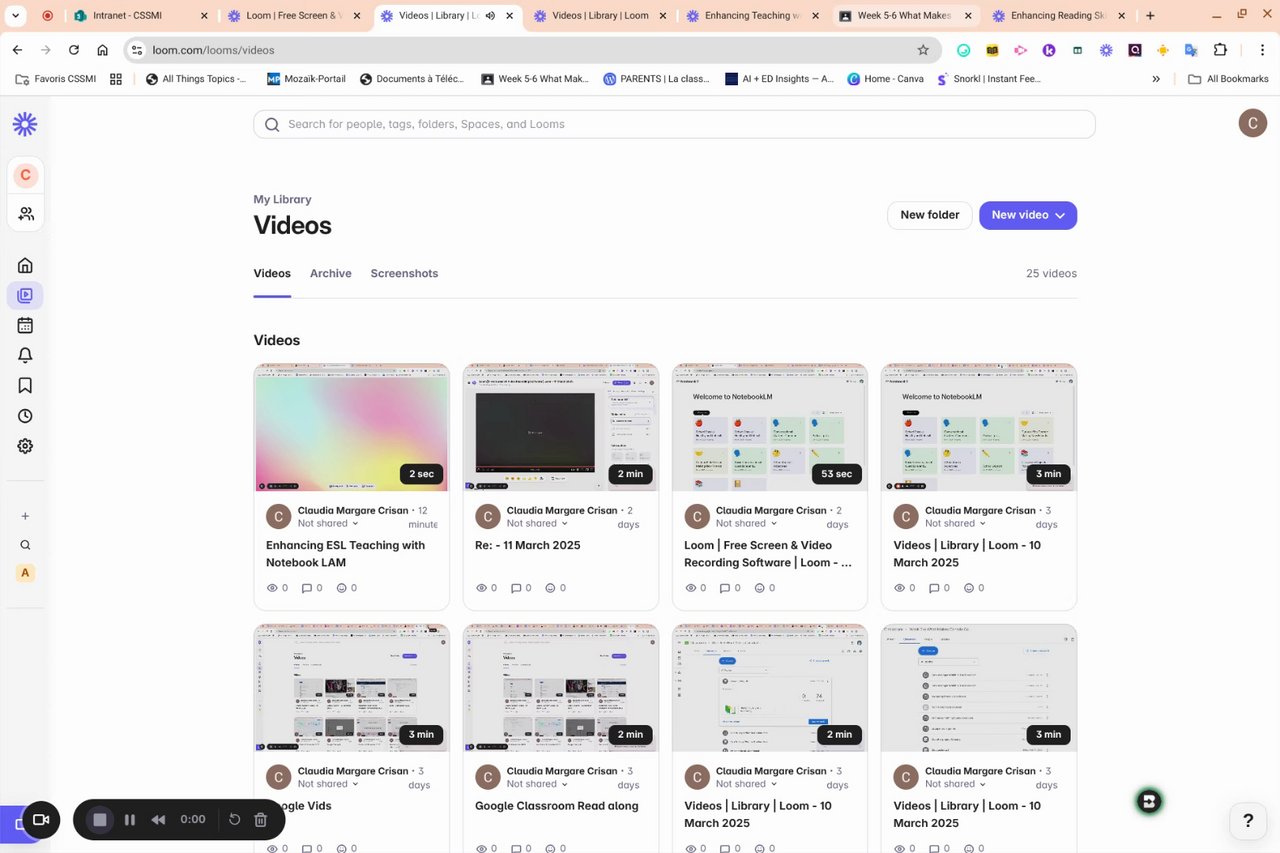Viewport: 1280px width, 853px height.
Task: Open the tab search dropdown arrow
Action: click(x=16, y=16)
